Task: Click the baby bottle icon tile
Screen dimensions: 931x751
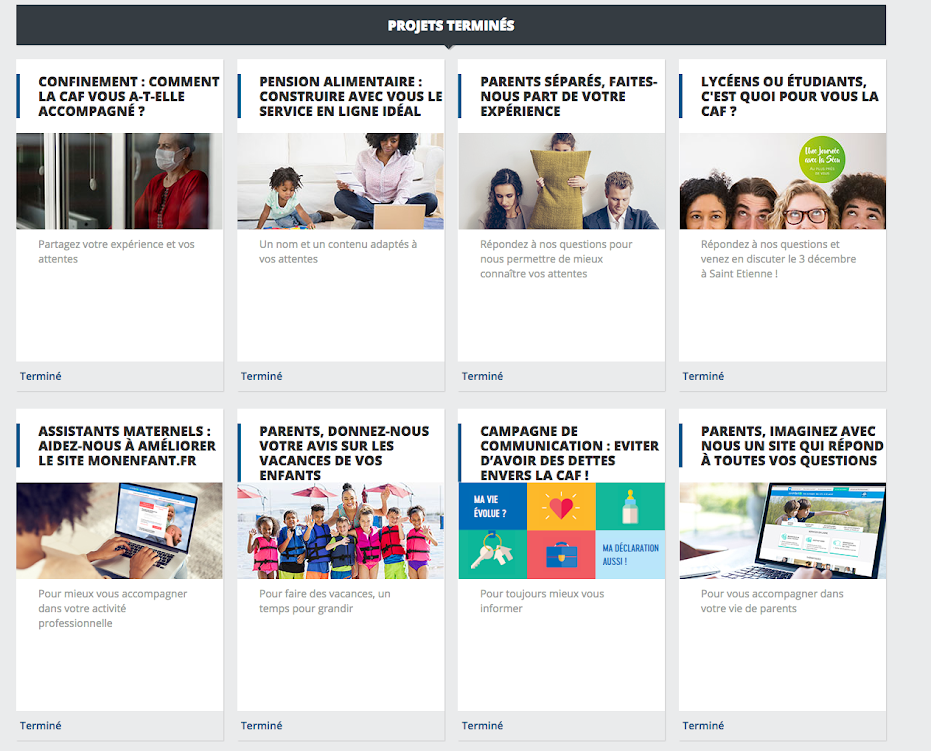Action: tap(630, 506)
